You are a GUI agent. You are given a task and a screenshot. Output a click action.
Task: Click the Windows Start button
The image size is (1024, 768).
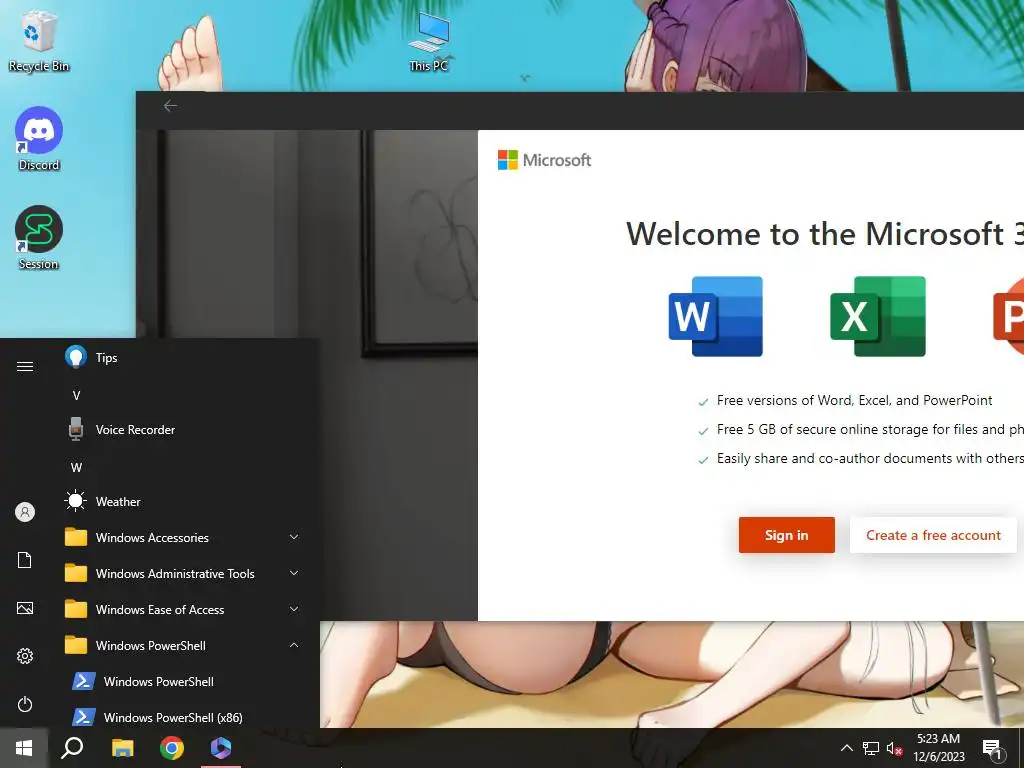click(24, 748)
